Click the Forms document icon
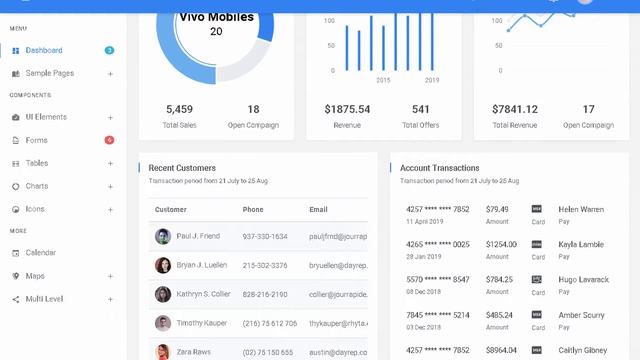The width and height of the screenshot is (640, 360). point(16,140)
